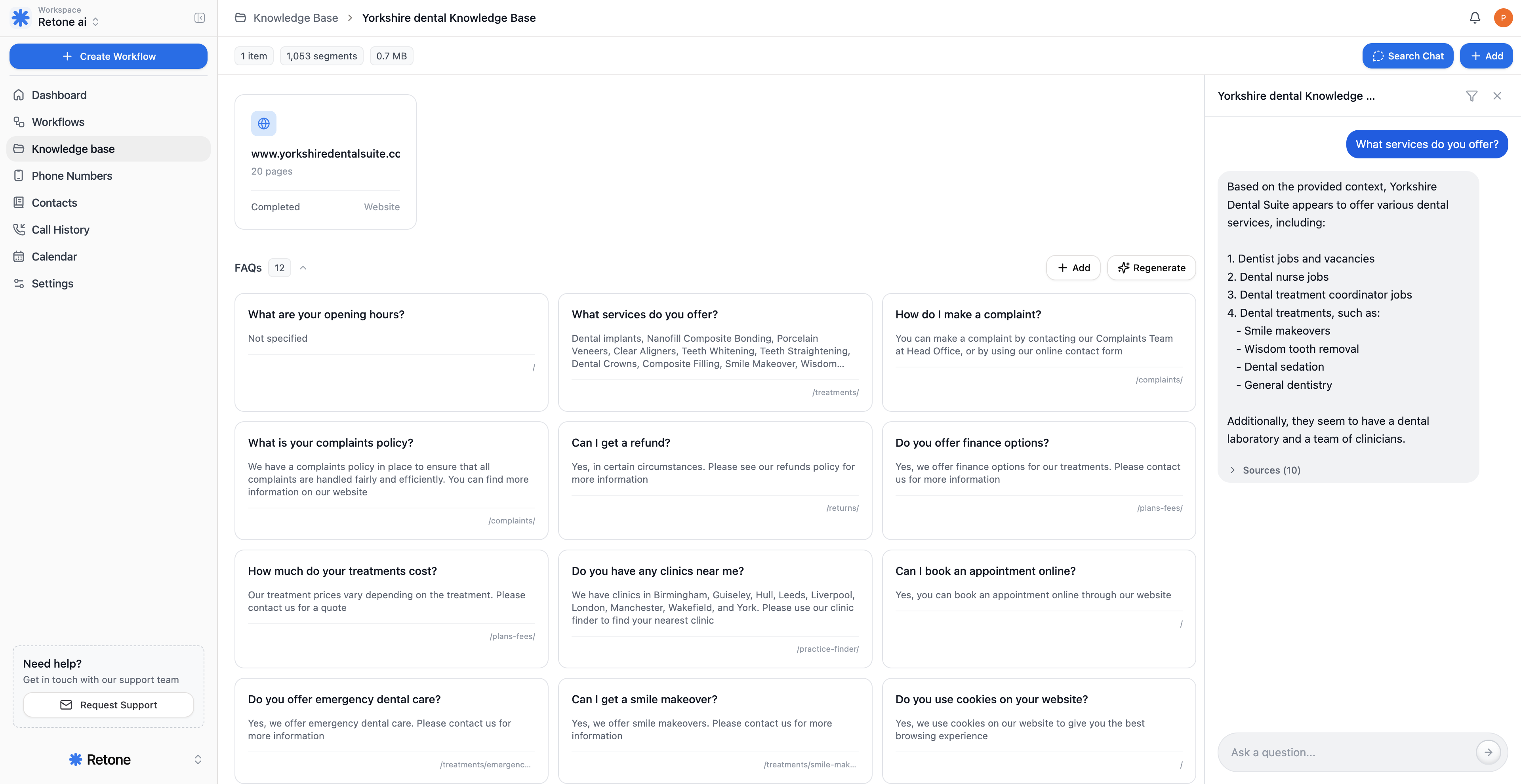Focus the Ask a question input field

(1328, 752)
